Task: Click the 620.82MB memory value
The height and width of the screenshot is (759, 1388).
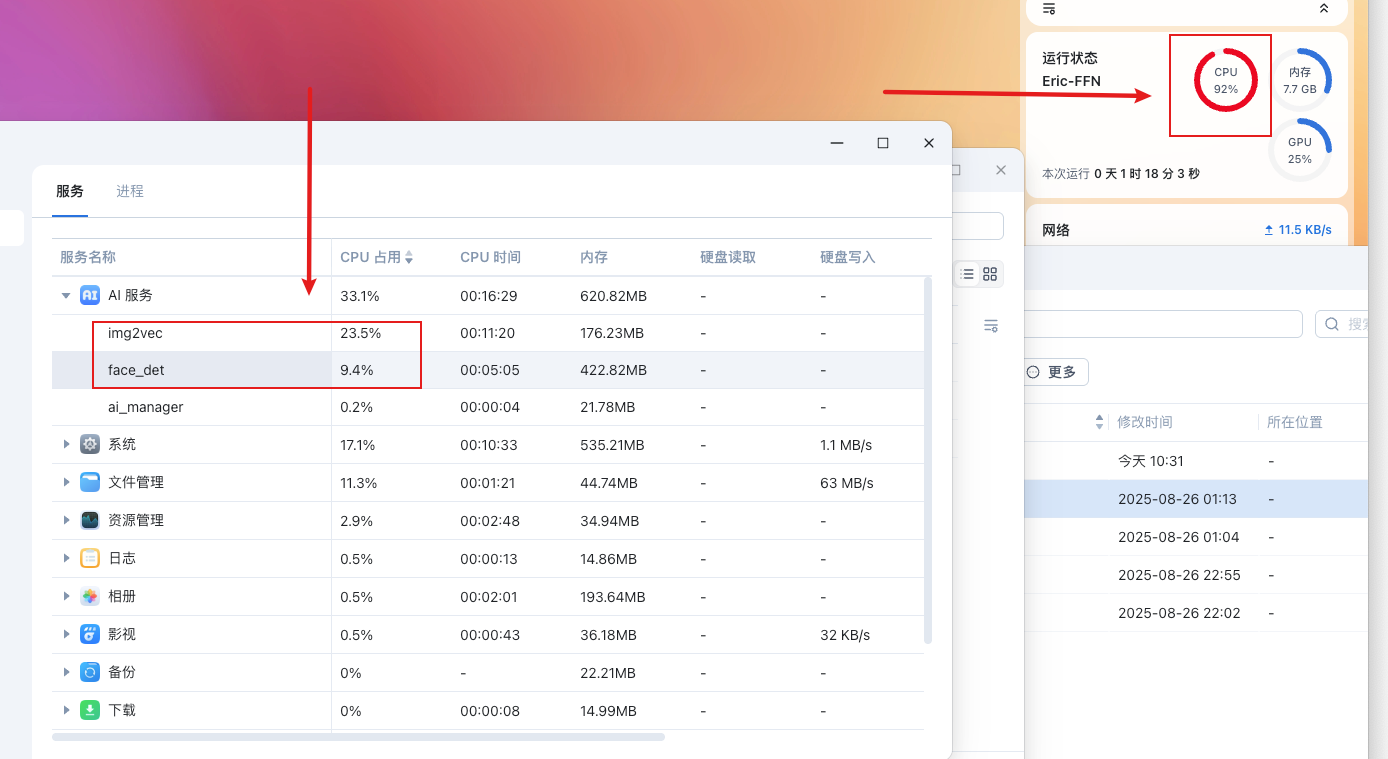Action: [614, 296]
